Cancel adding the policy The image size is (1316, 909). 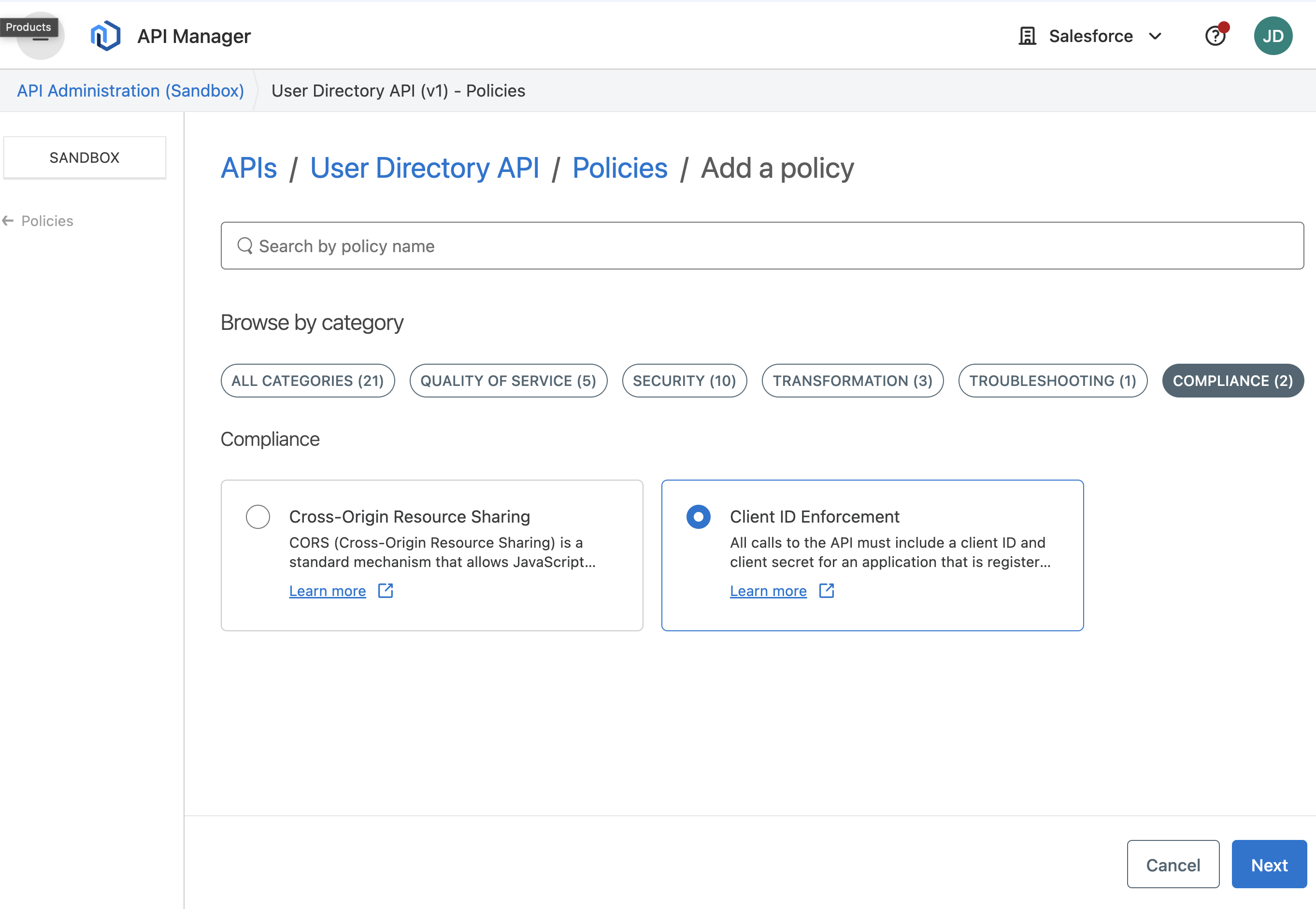[1173, 864]
